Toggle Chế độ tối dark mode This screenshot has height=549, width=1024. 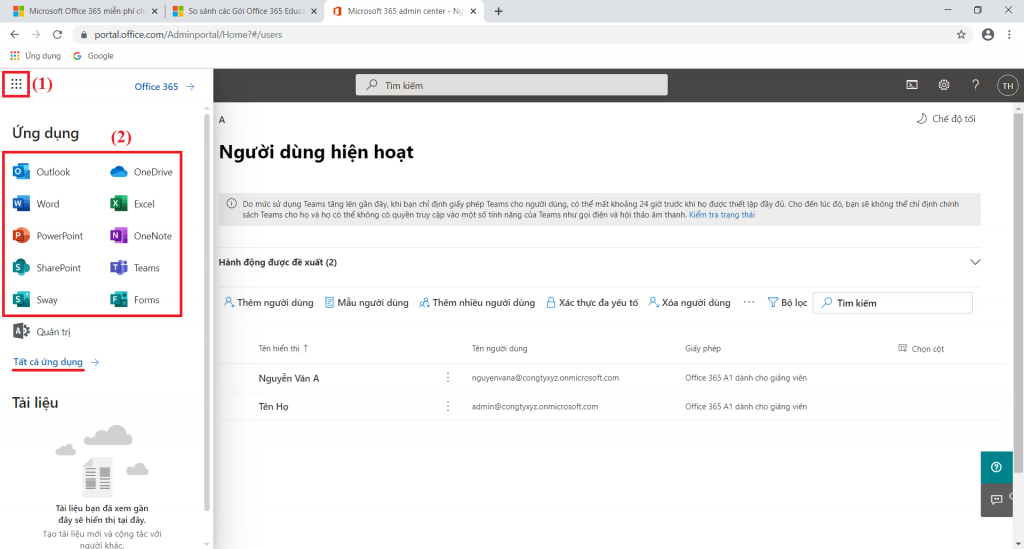(946, 119)
